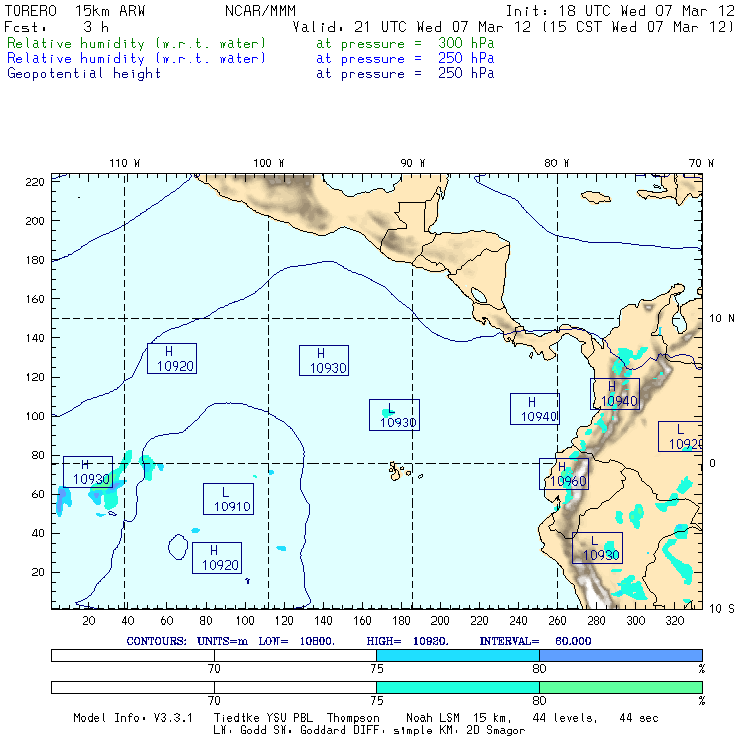The image size is (740, 740).
Task: Click the 'H 10920' box below the L 10910 box
Action: [217, 558]
